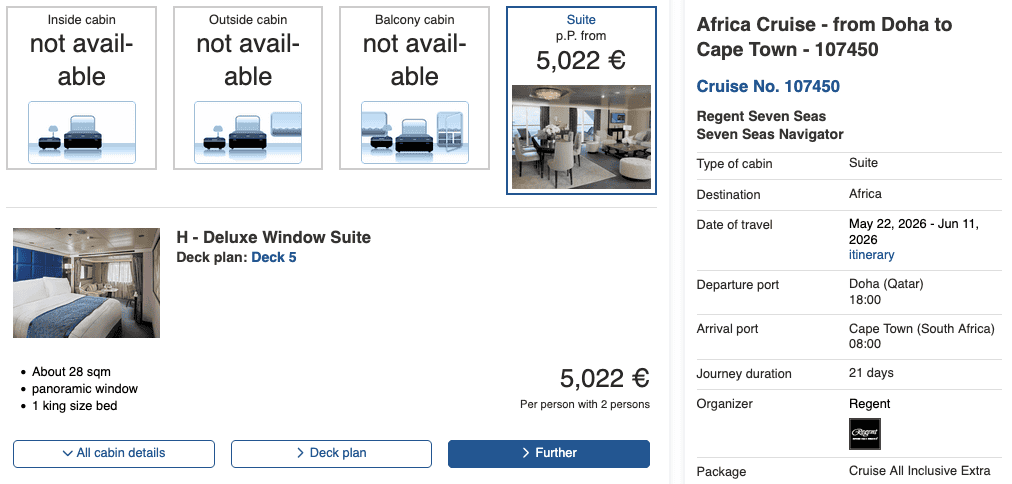Click the Balcony cabin illustration
The width and height of the screenshot is (1012, 484).
click(x=414, y=132)
